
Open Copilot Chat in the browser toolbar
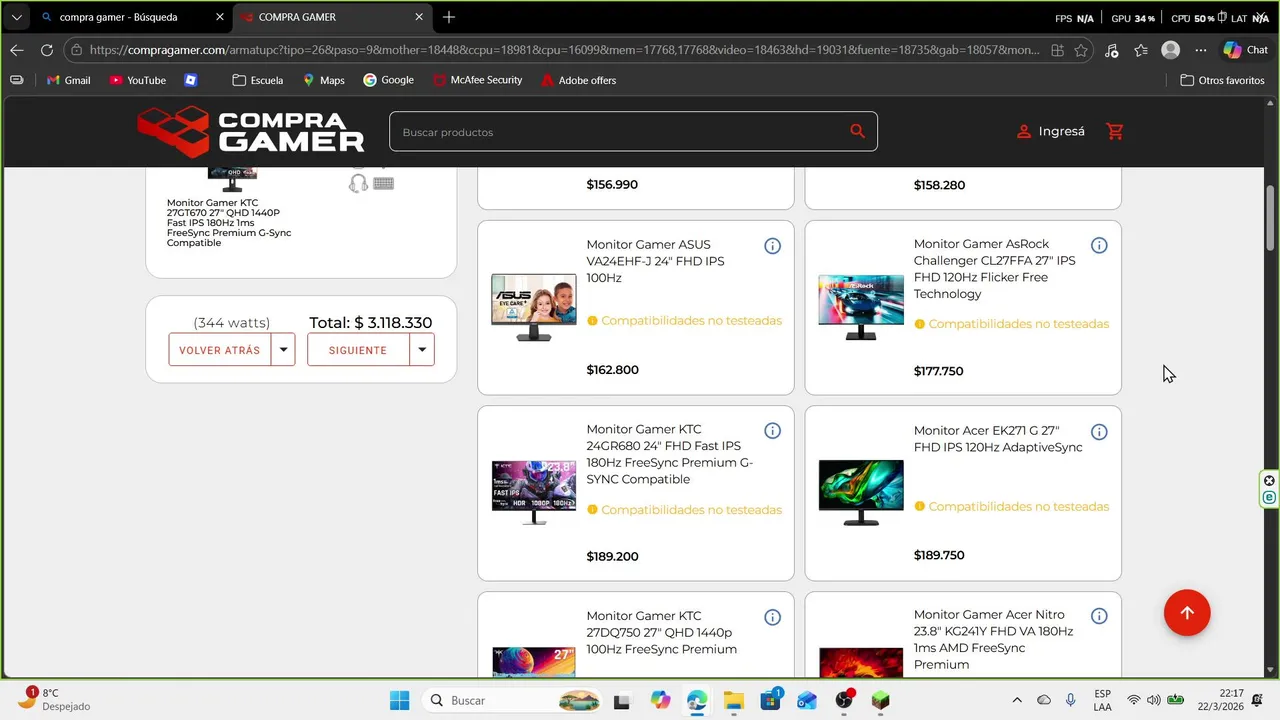pyautogui.click(x=1245, y=50)
